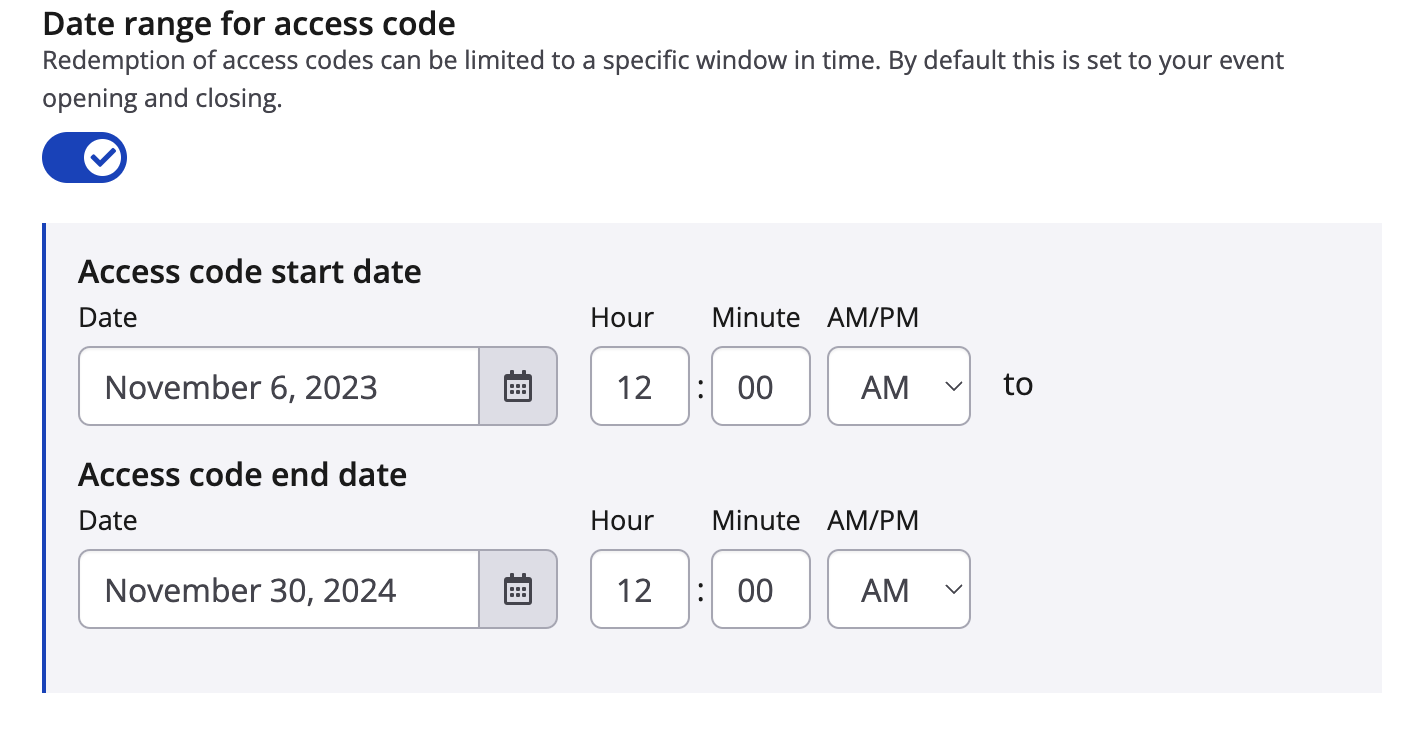Screen dimensions: 1412x730
Task: Open the start date calendar picker
Action: pos(517,386)
